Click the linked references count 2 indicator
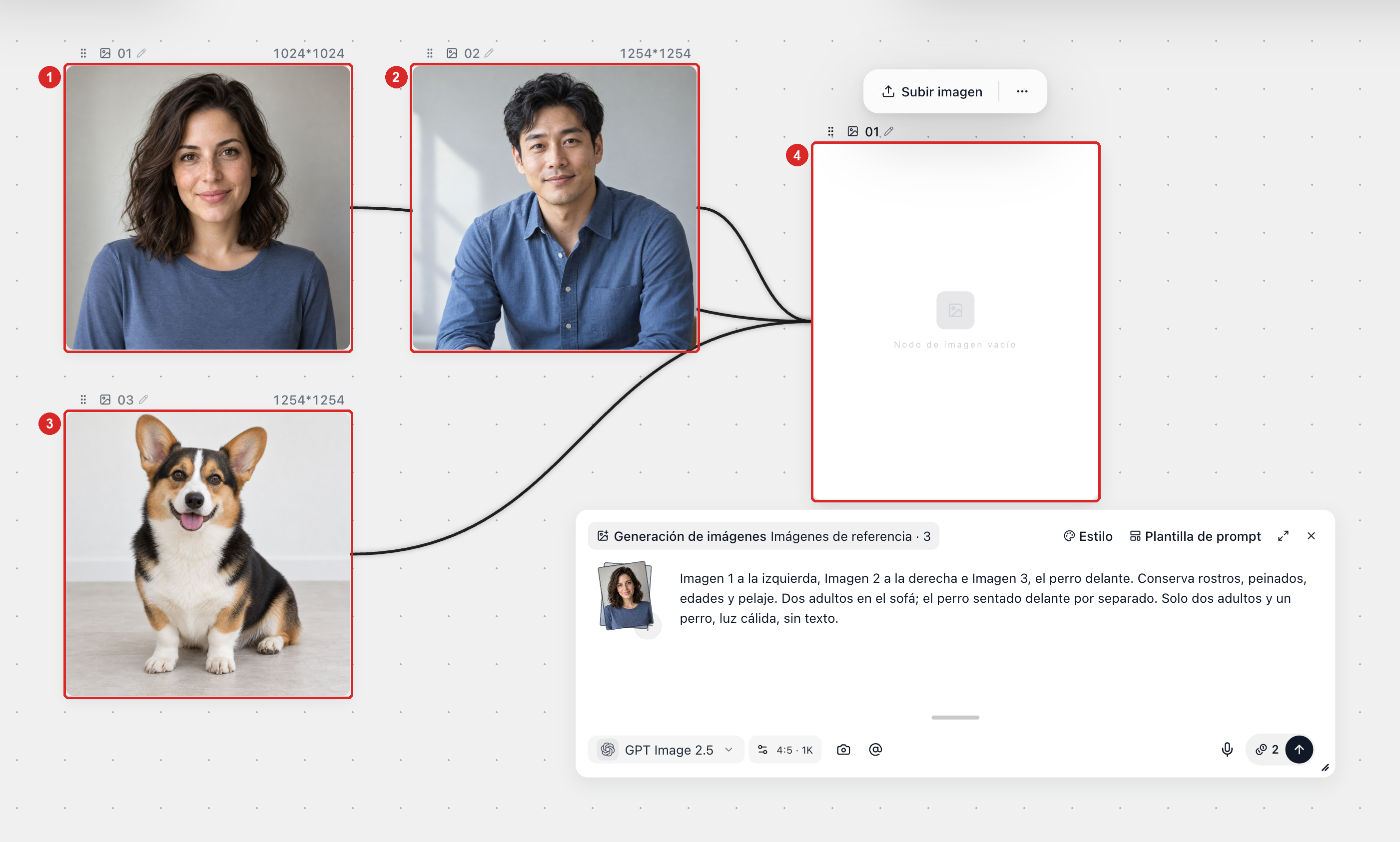 click(x=1267, y=750)
